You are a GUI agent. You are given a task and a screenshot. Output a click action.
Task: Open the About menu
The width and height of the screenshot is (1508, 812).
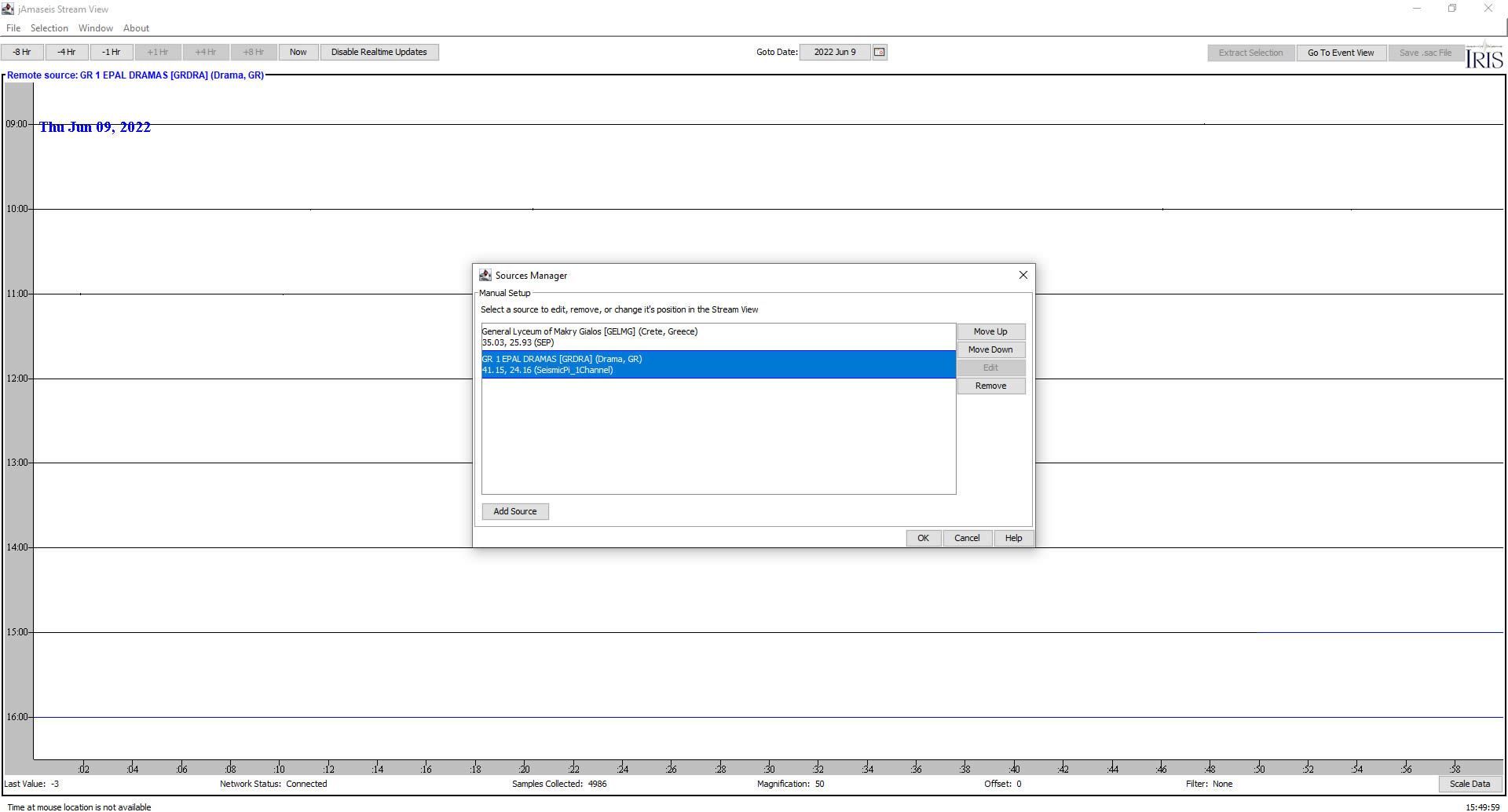pyautogui.click(x=136, y=28)
